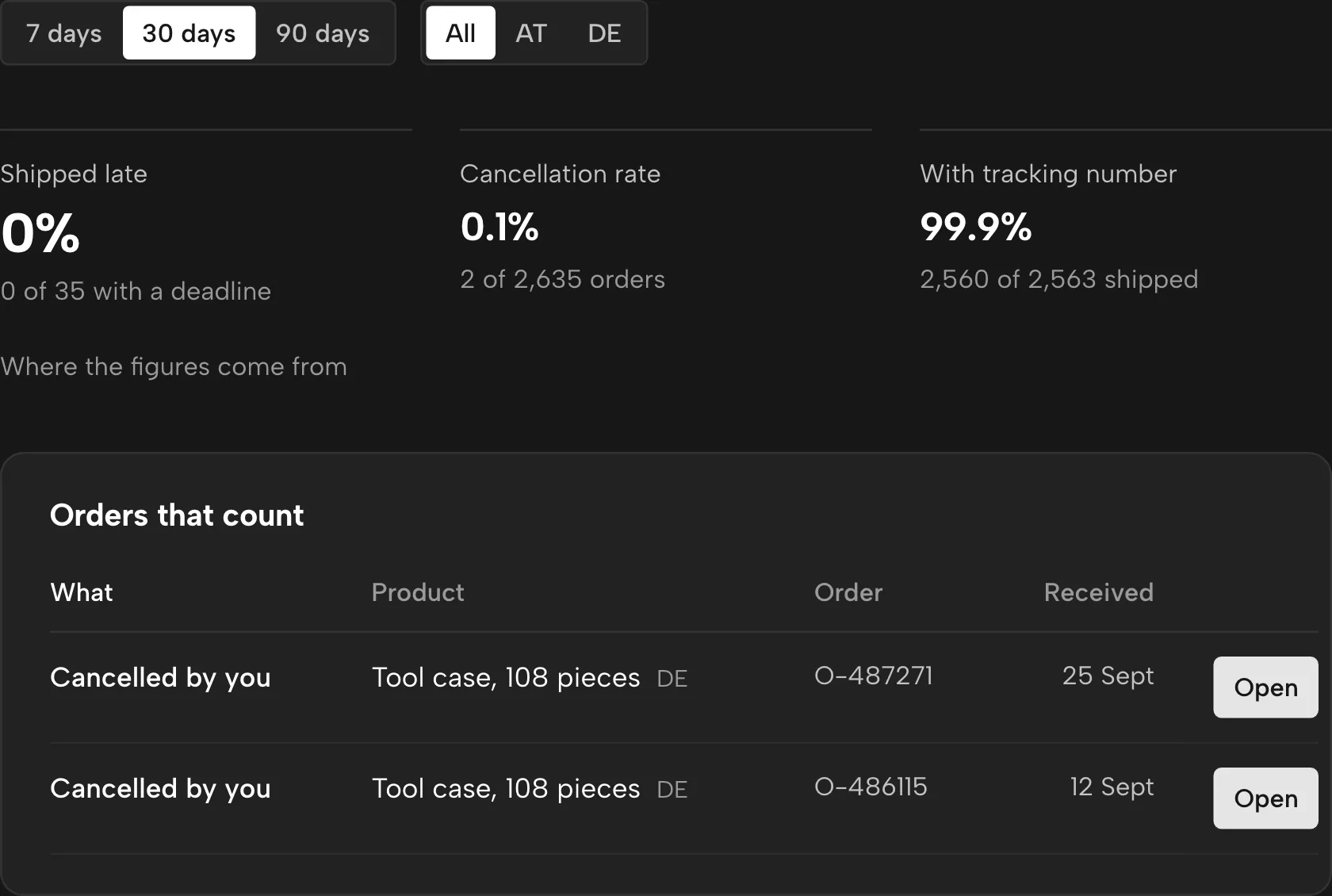This screenshot has width=1332, height=896.
Task: Click '2,560 of 2,563 shipped' text
Action: click(1058, 279)
